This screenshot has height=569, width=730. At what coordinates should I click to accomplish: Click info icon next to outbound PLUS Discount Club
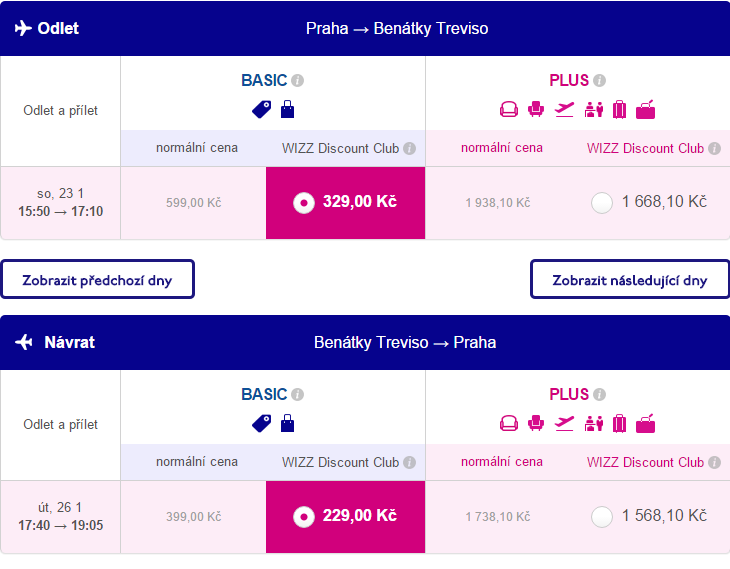pyautogui.click(x=714, y=149)
